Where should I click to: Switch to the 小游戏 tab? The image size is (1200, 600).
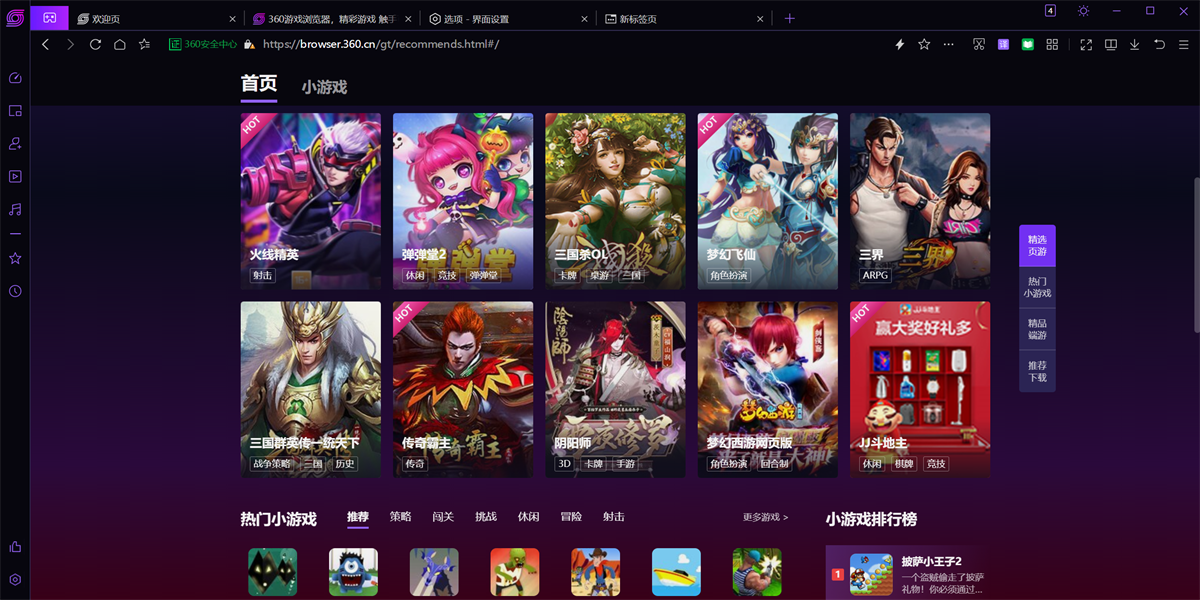pos(324,87)
